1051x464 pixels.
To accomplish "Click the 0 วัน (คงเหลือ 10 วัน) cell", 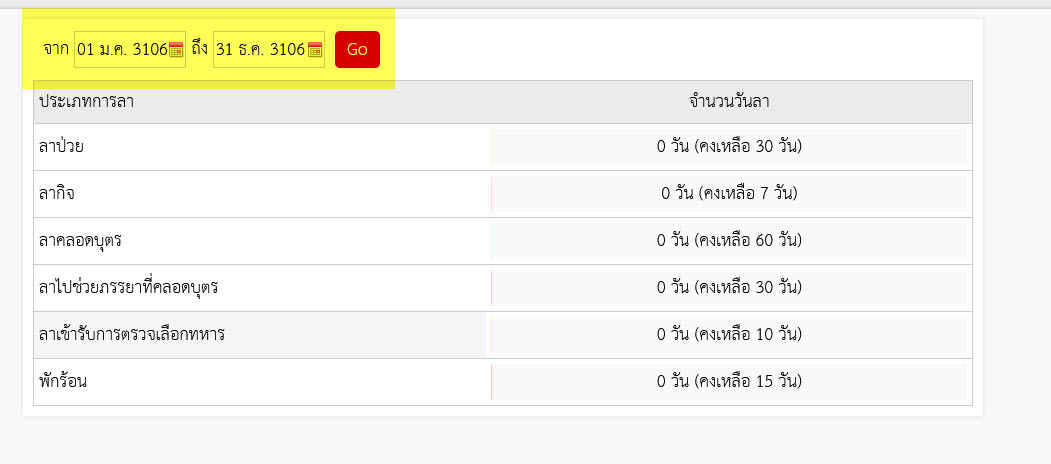I will [x=729, y=335].
